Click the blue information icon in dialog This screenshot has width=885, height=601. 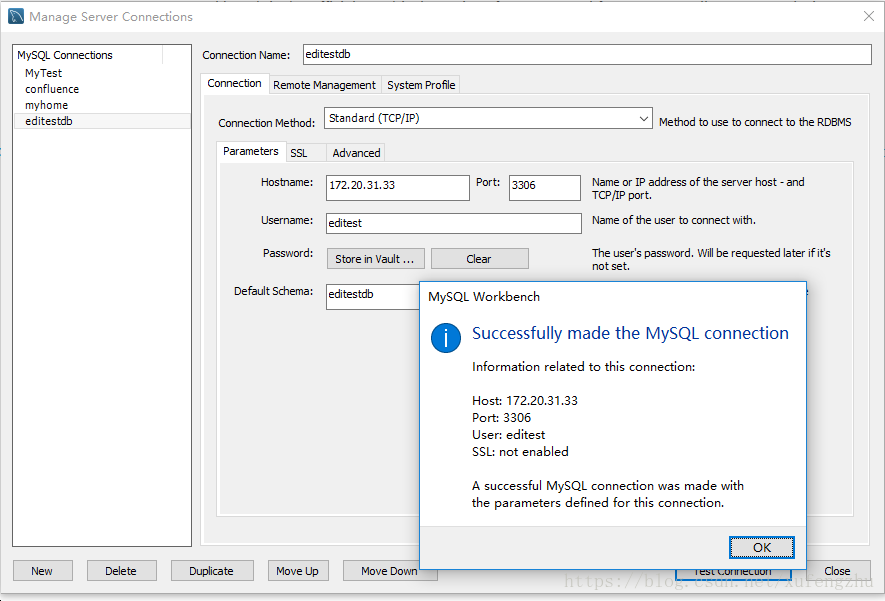(x=446, y=338)
